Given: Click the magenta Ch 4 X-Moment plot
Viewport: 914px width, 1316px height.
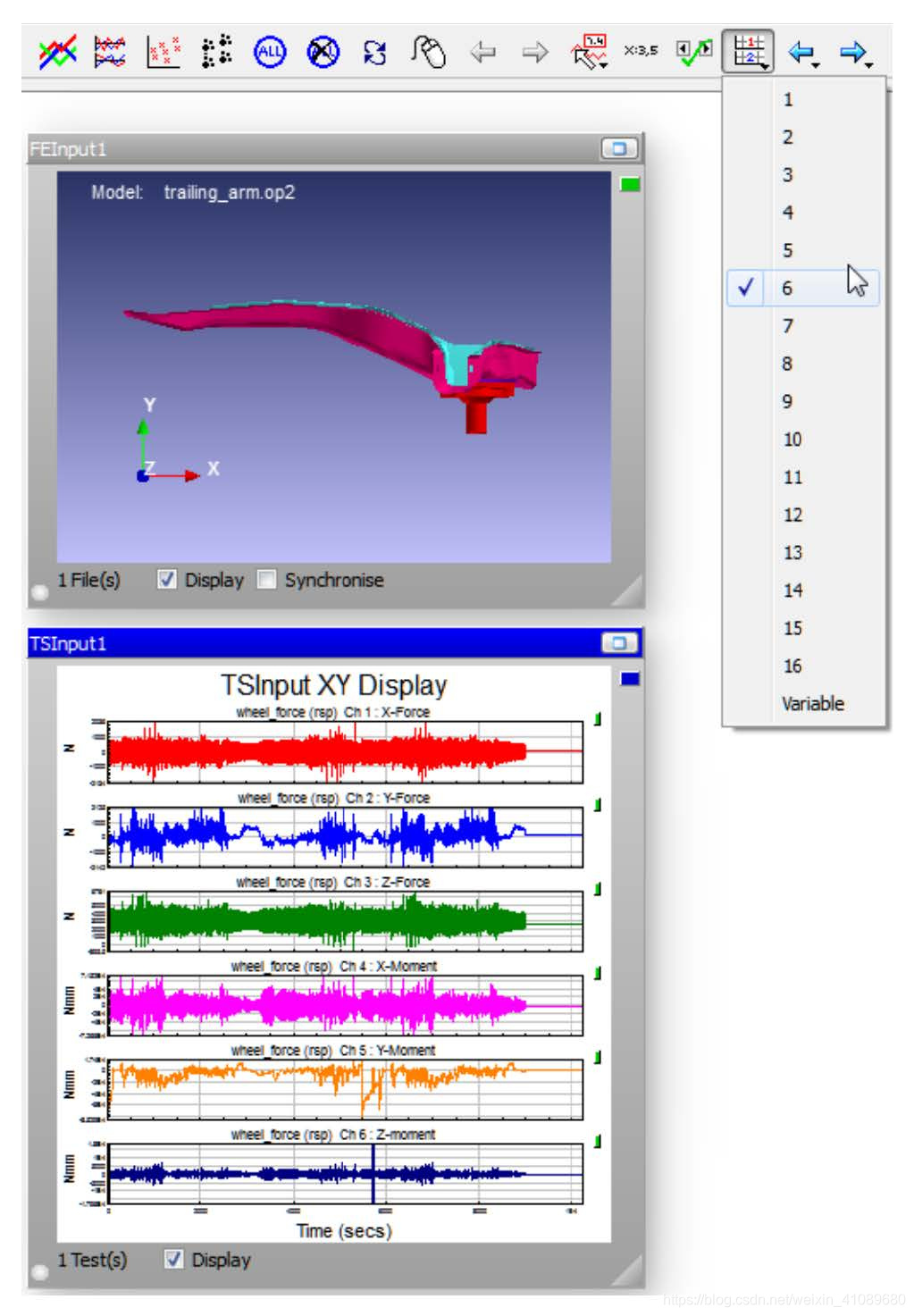Looking at the screenshot, I should click(x=345, y=1004).
